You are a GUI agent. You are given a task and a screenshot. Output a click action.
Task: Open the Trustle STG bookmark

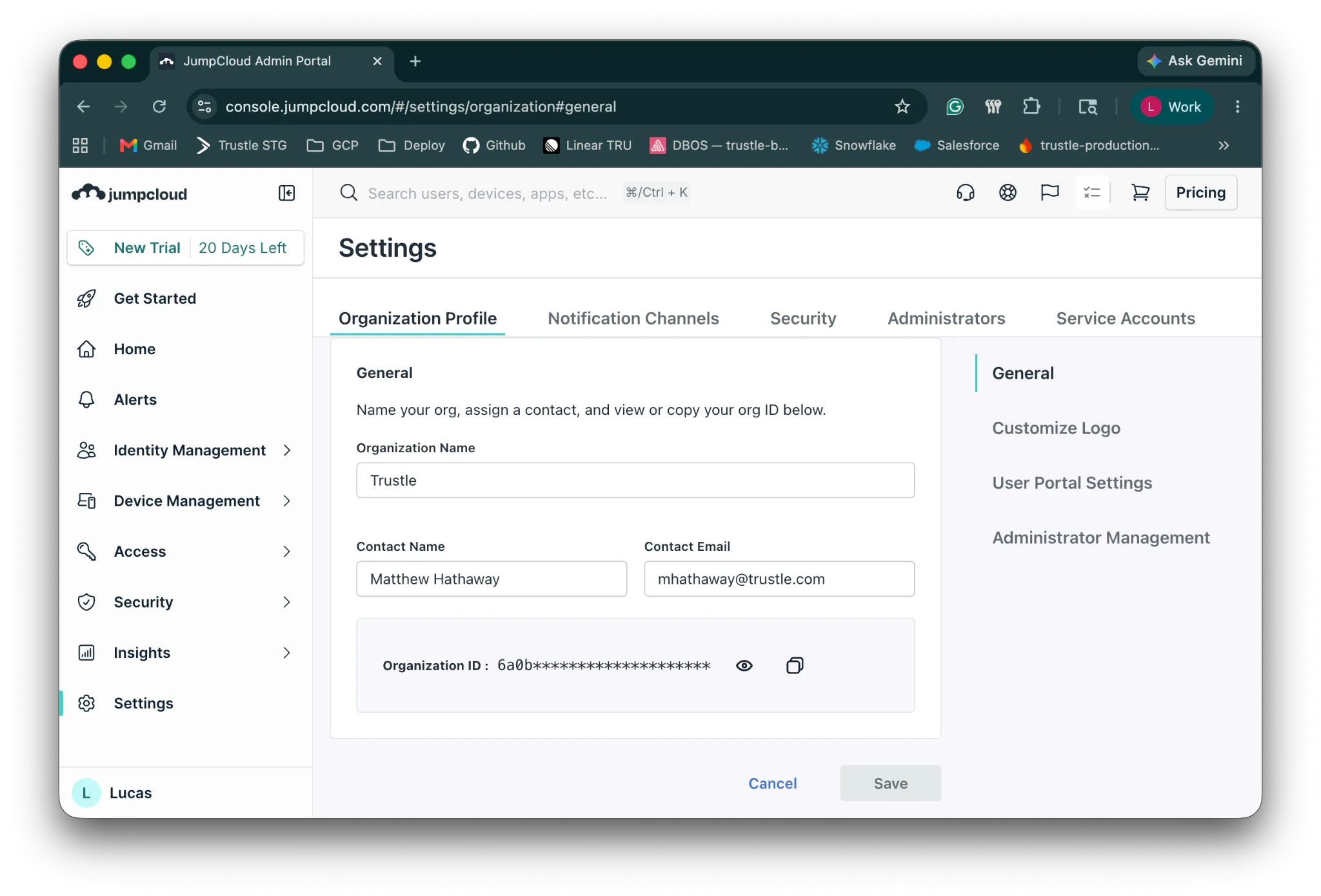[x=241, y=145]
